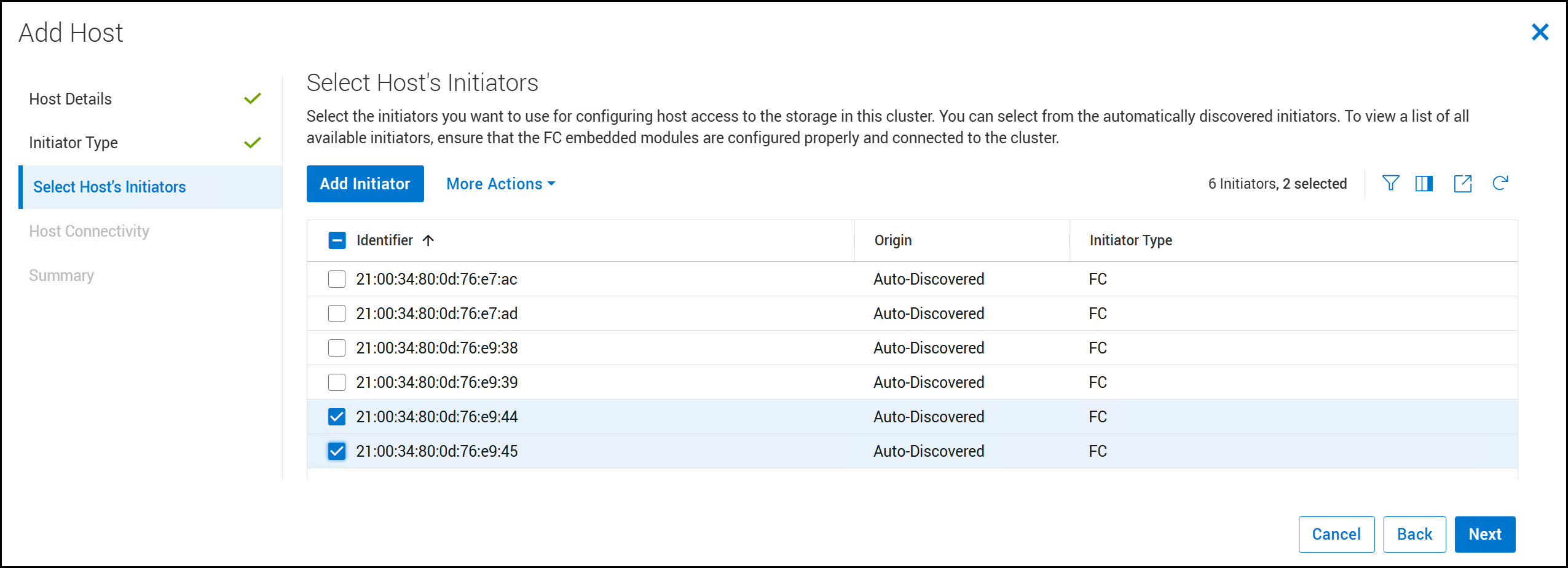
Task: Uncheck initiator 21:00:34:80:0d:76:e9:45
Action: (x=337, y=451)
